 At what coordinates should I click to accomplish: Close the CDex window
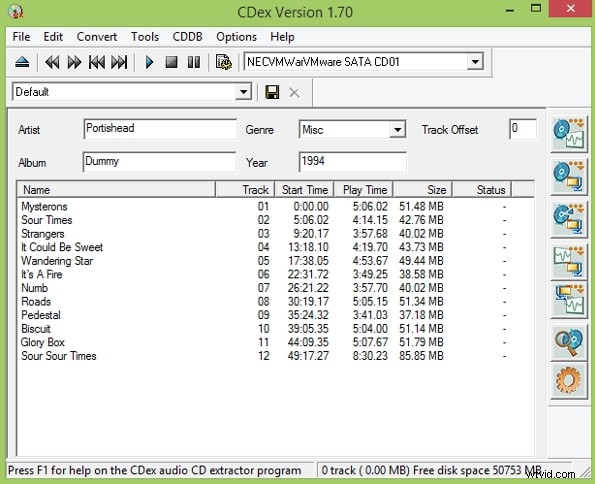click(x=570, y=8)
